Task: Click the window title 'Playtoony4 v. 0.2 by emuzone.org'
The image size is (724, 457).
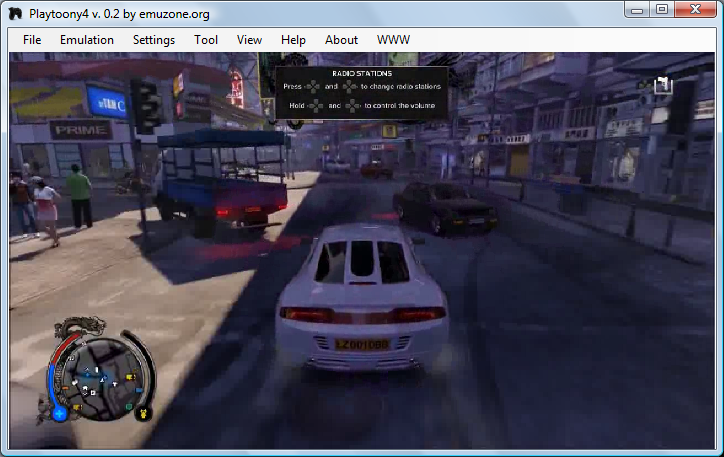Action: pyautogui.click(x=119, y=14)
